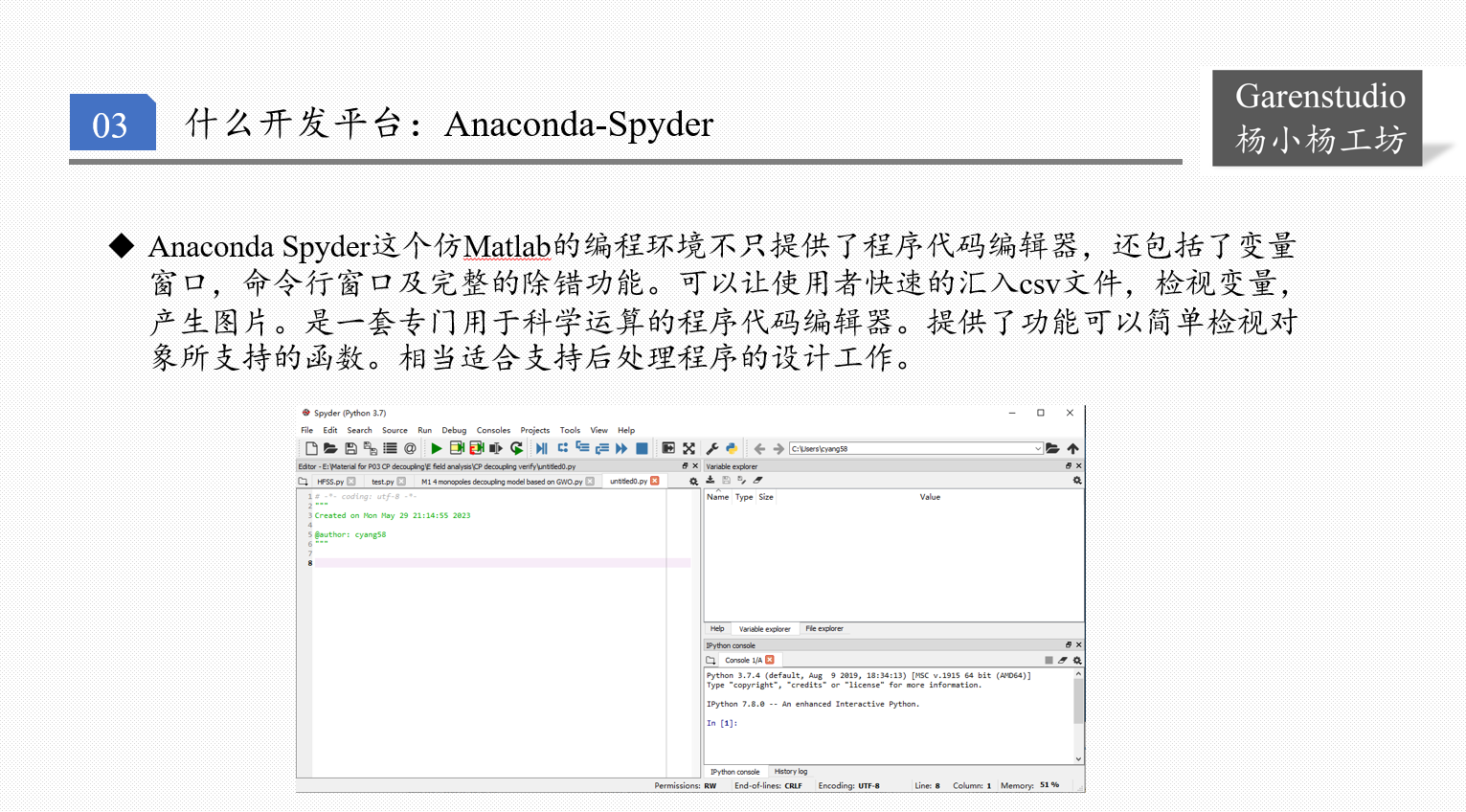Click Fullscreen mode arrows icon
Viewport: 1466px width, 812px height.
(688, 448)
